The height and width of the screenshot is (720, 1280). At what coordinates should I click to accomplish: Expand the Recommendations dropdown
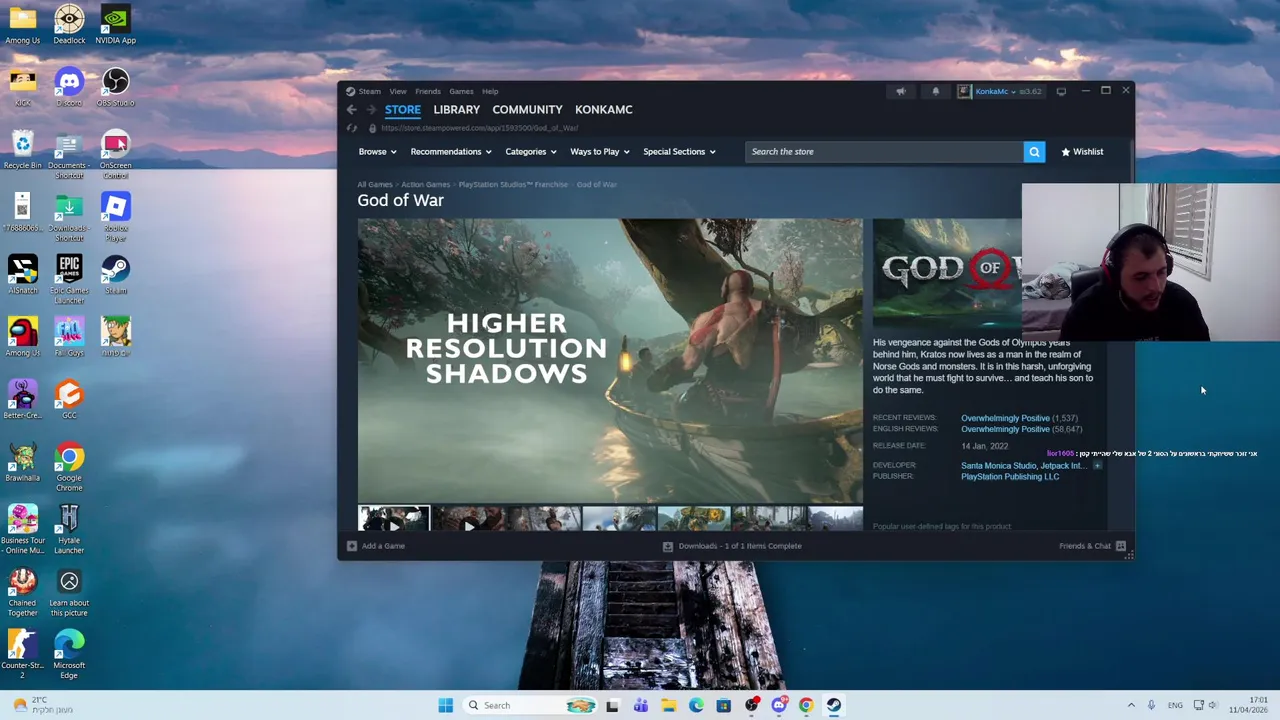451,152
